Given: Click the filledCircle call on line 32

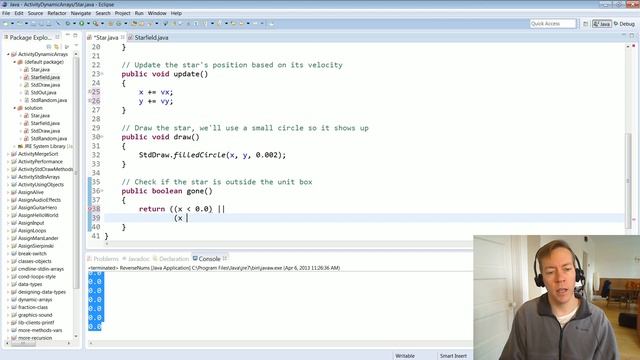Looking at the screenshot, I should (x=199, y=155).
